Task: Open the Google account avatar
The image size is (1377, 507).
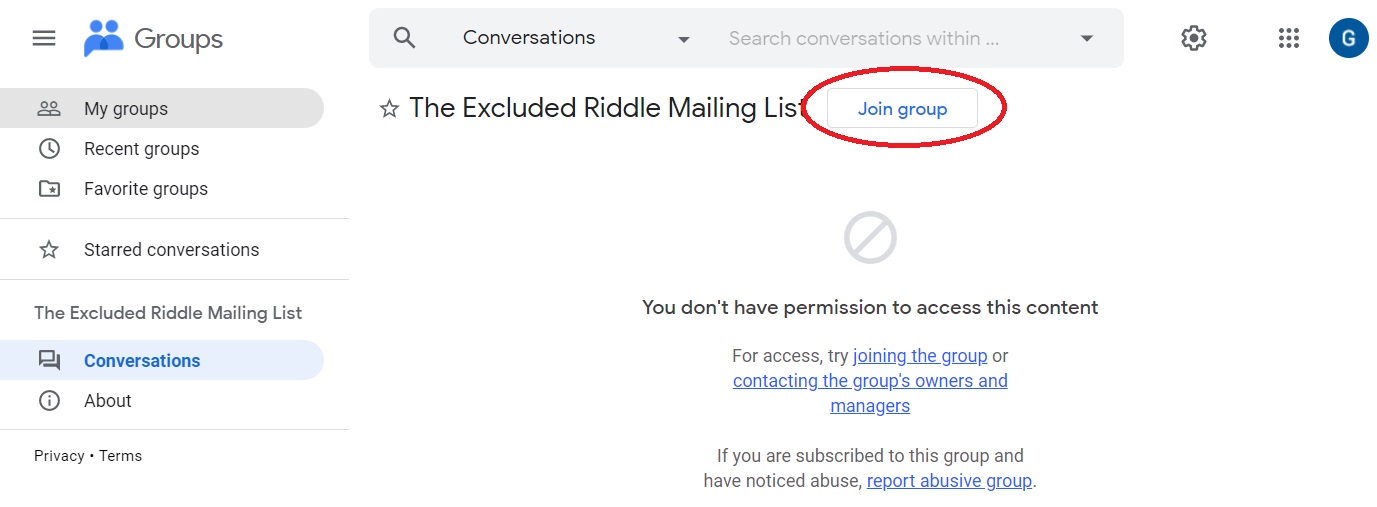Action: [1348, 38]
